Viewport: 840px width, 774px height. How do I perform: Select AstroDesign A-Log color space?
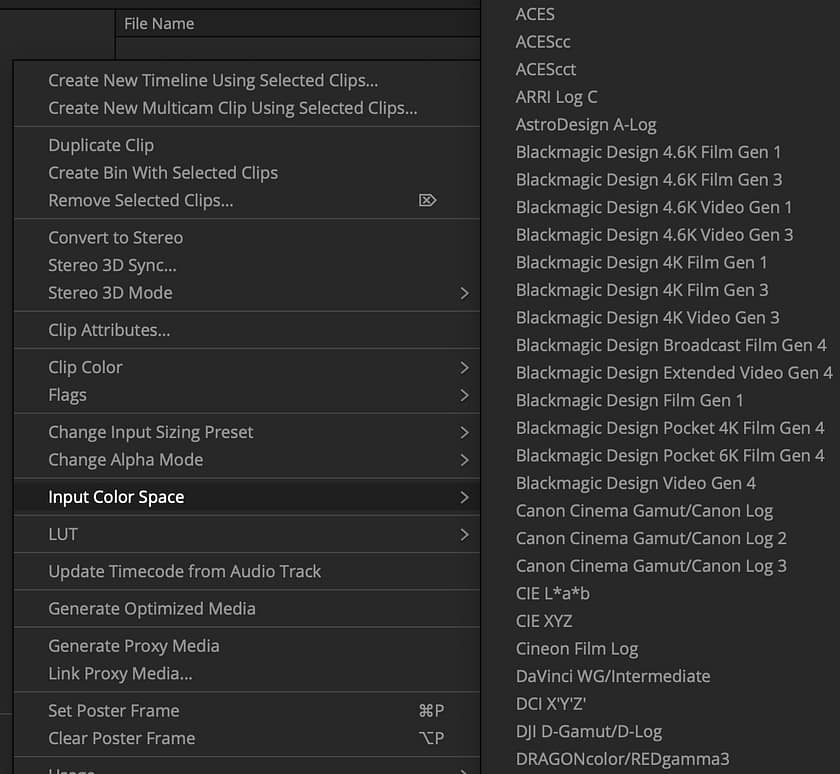pyautogui.click(x=586, y=125)
